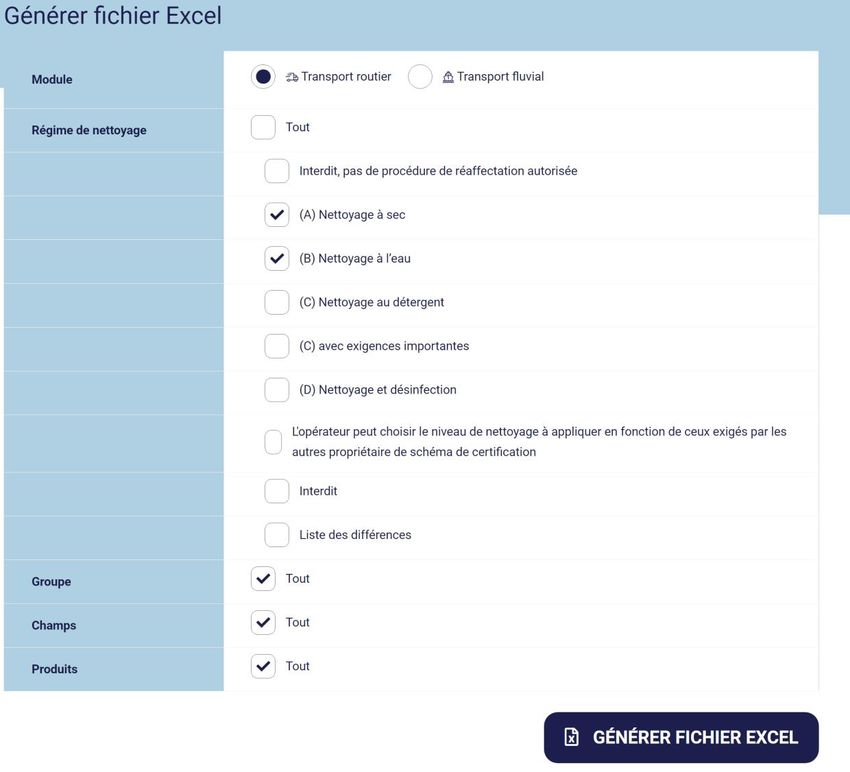This screenshot has height=772, width=850.
Task: Uncheck (B) Nettoyage à l'eau
Action: [277, 258]
